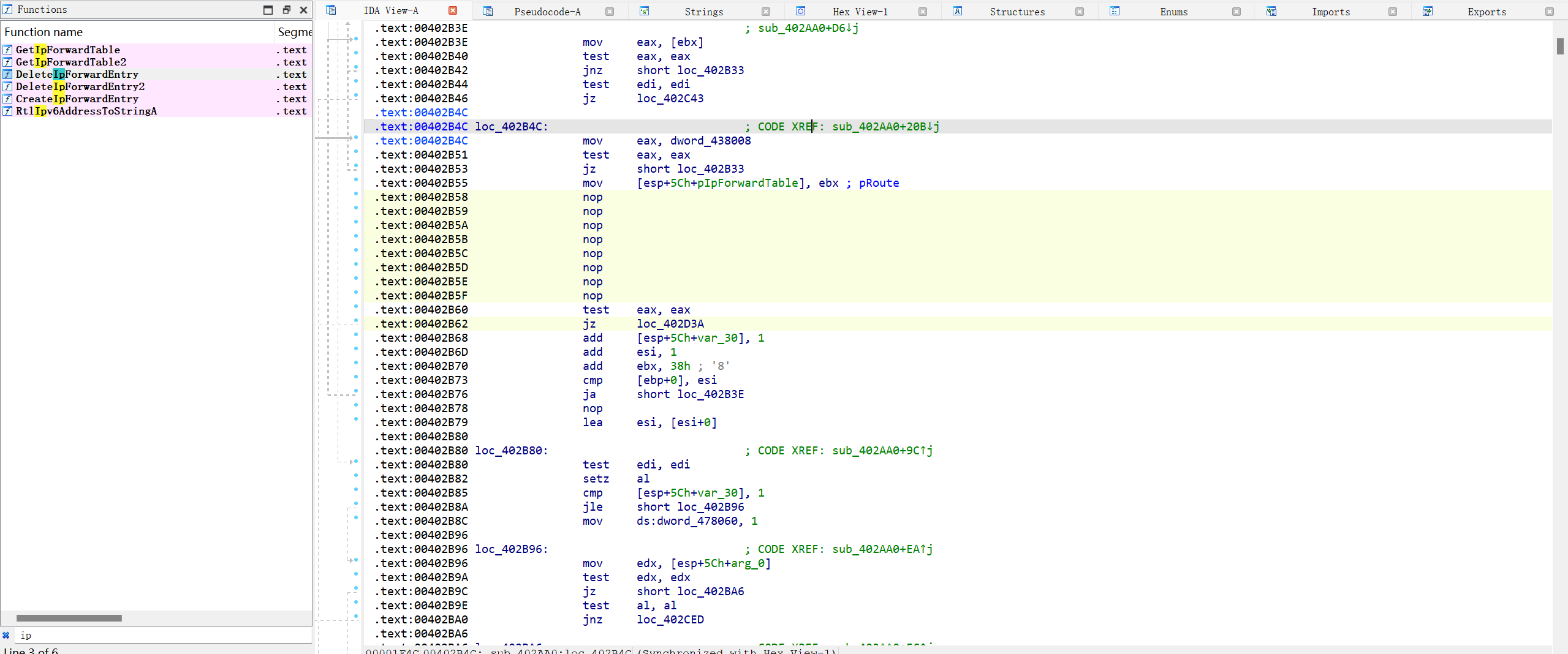
Task: Click the Exports tab icon
Action: pyautogui.click(x=1428, y=11)
